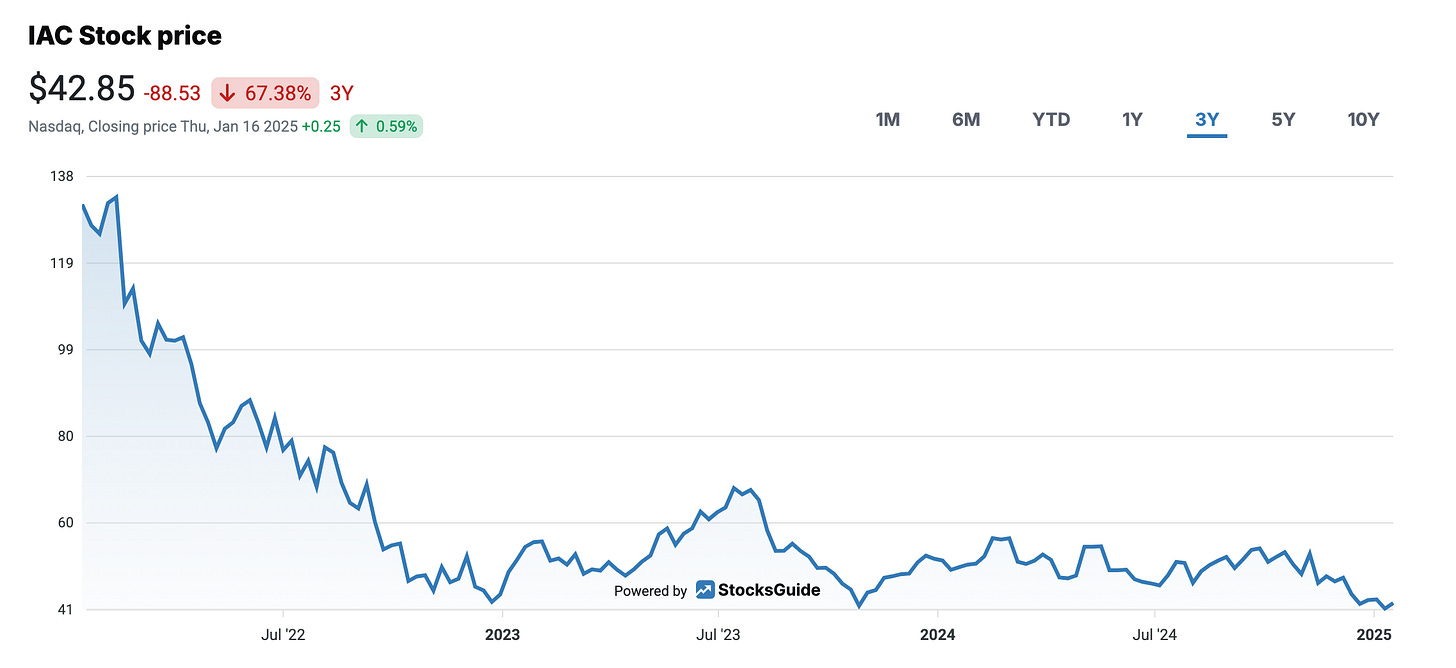Click the red down-arrow in 67.38% badge
Viewport: 1456px width, 668px height.
(227, 93)
